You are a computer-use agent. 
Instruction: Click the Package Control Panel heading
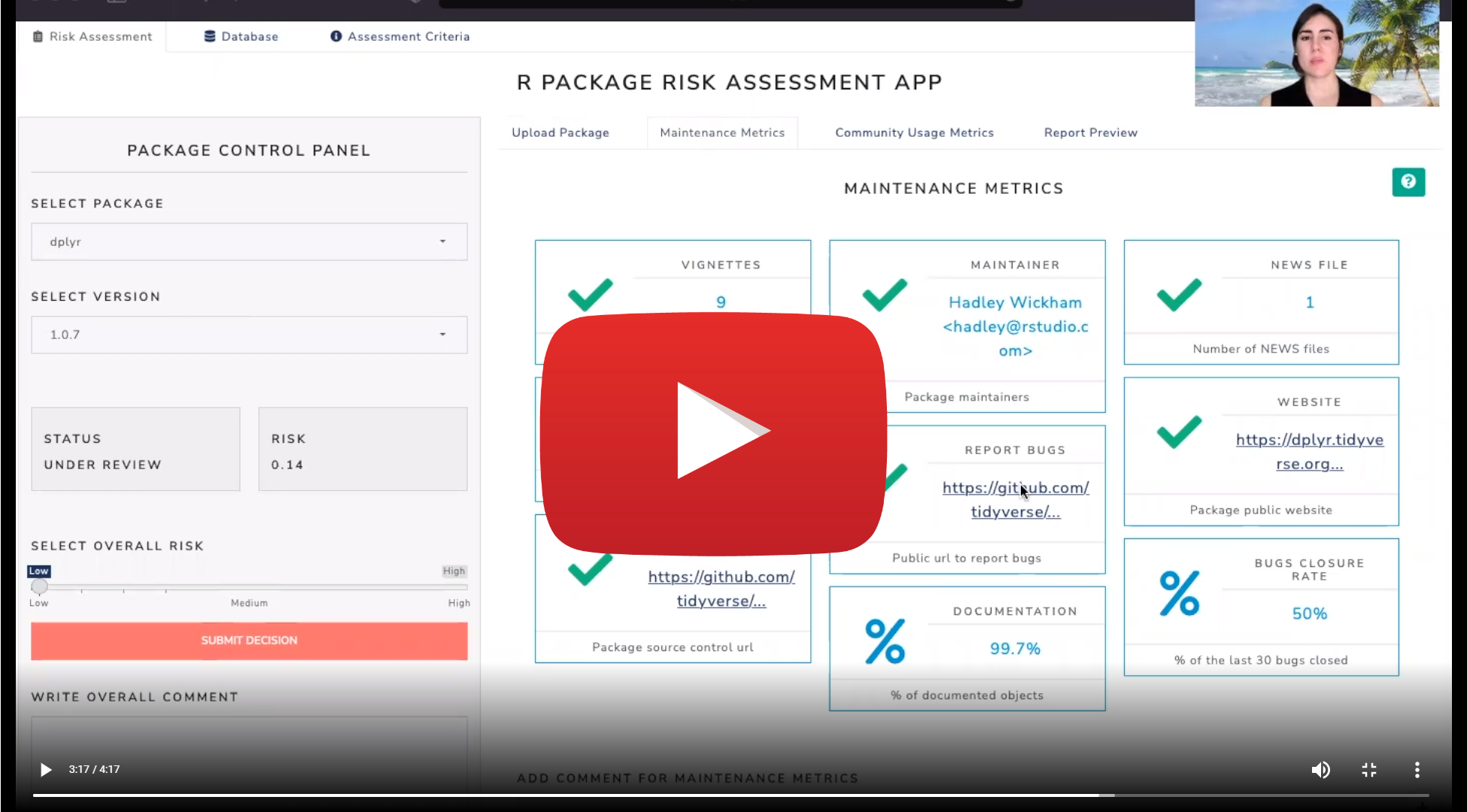(x=249, y=150)
